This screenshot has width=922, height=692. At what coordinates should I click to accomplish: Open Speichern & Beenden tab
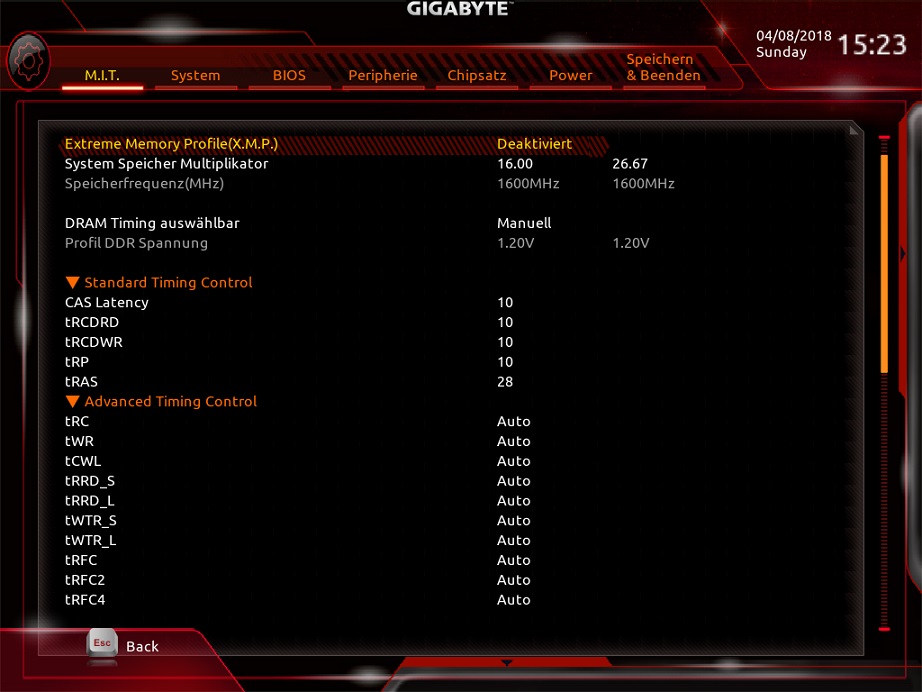pyautogui.click(x=663, y=68)
